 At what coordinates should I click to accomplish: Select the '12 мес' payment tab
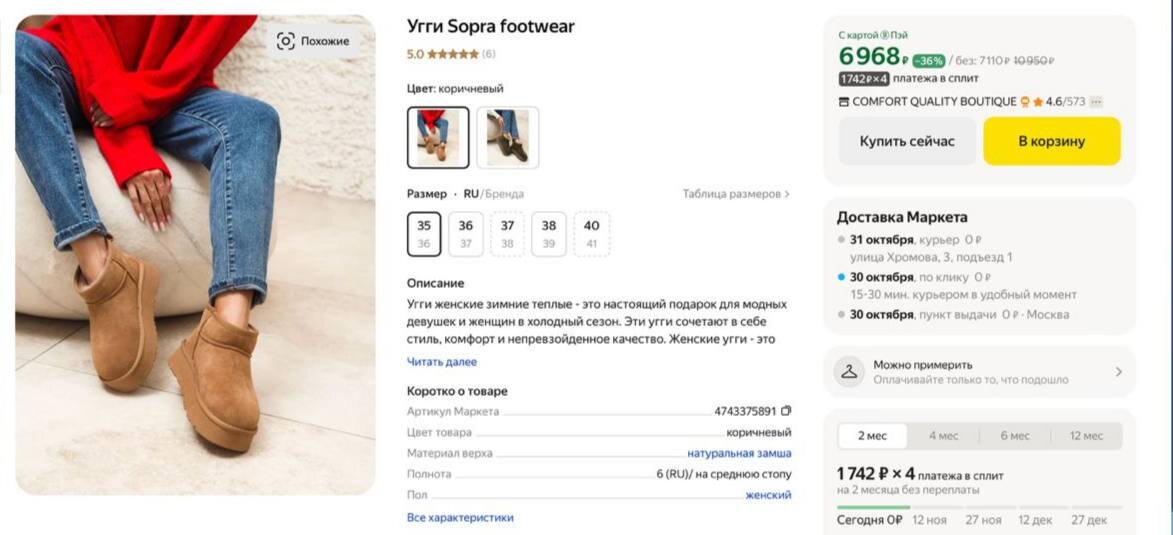point(1086,436)
